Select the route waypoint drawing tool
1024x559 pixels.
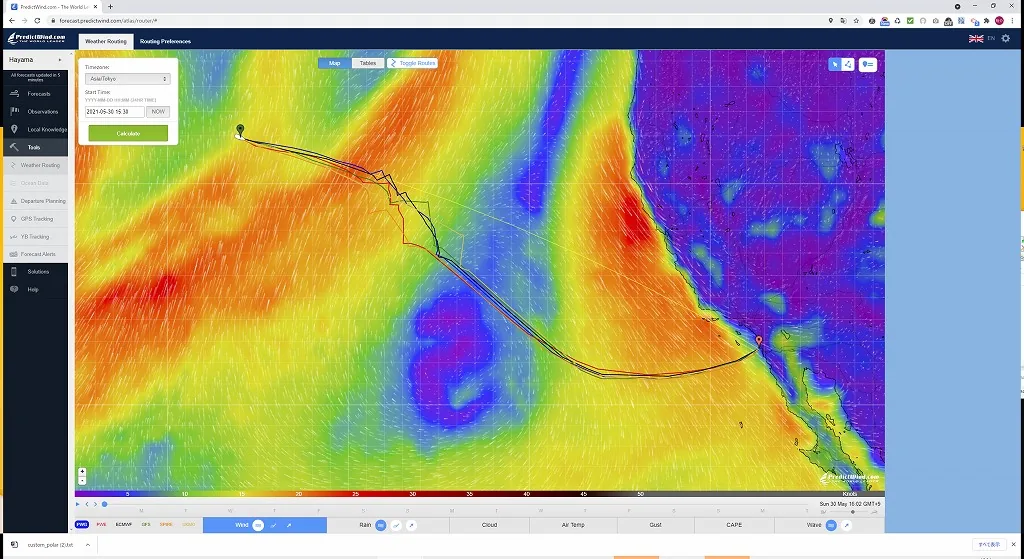[848, 64]
